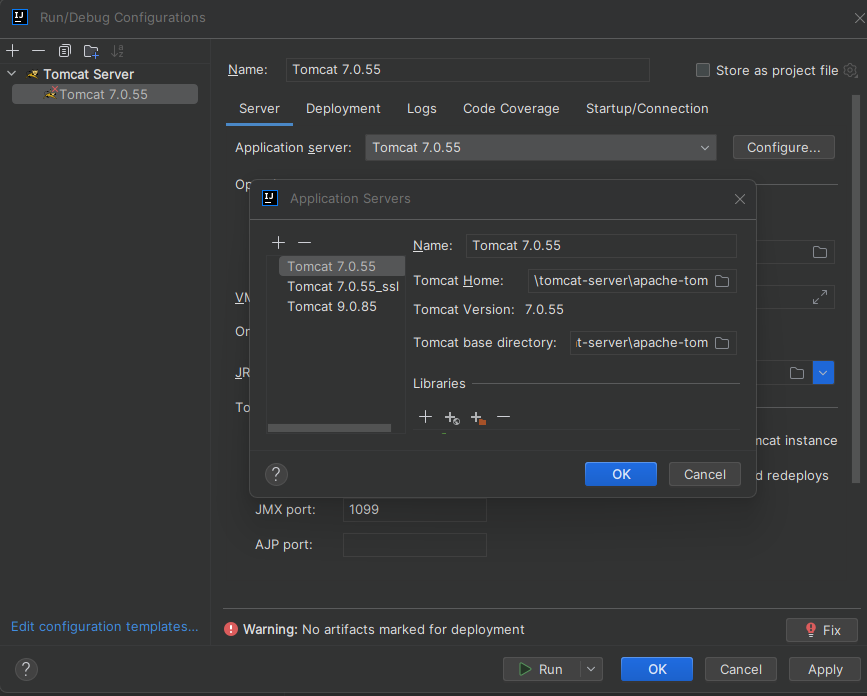The height and width of the screenshot is (696, 867).
Task: Browse for Tomcat Home folder
Action: (722, 281)
